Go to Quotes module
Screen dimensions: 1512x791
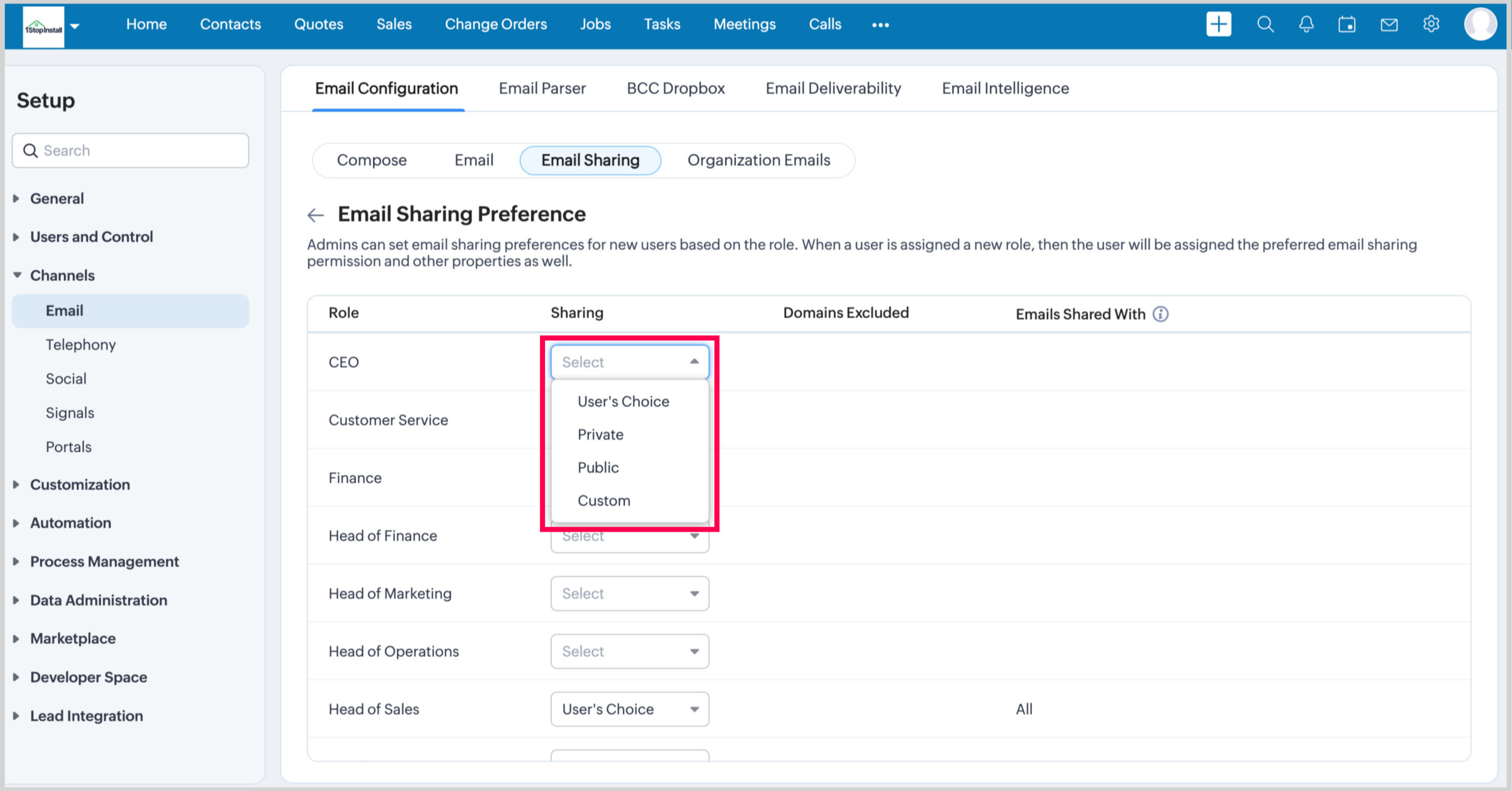tap(318, 25)
